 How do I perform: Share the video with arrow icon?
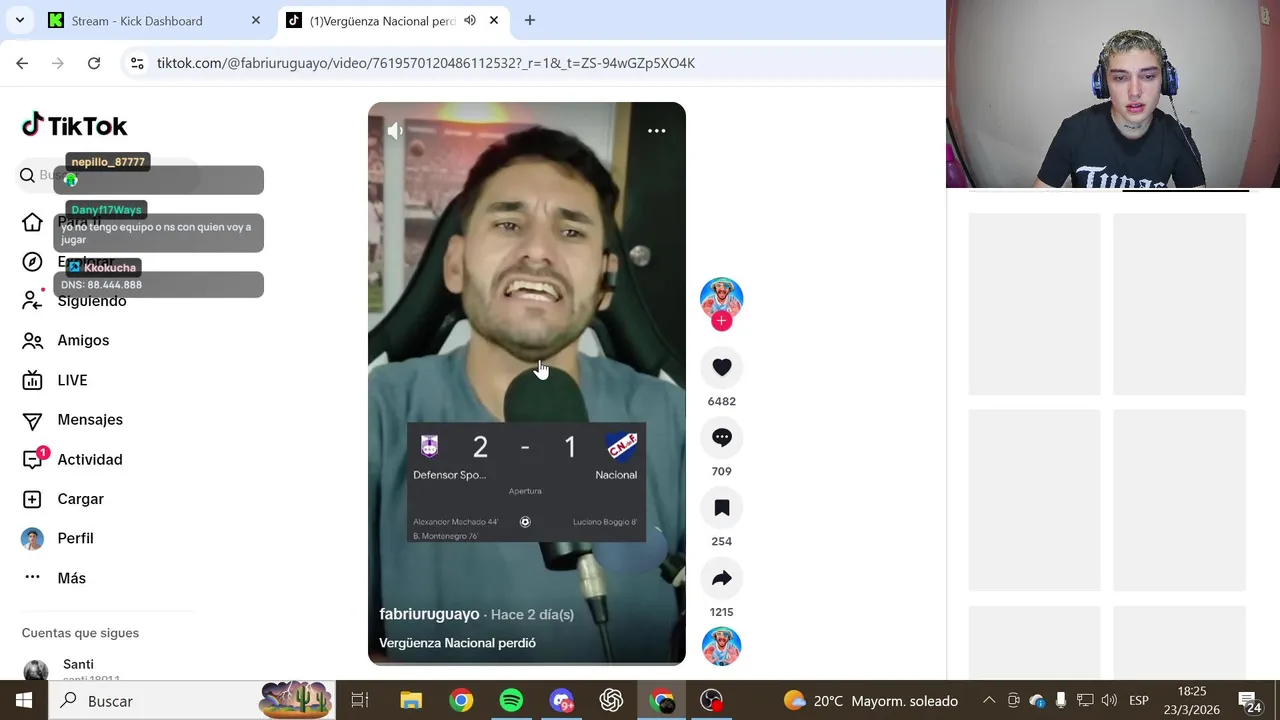point(721,578)
